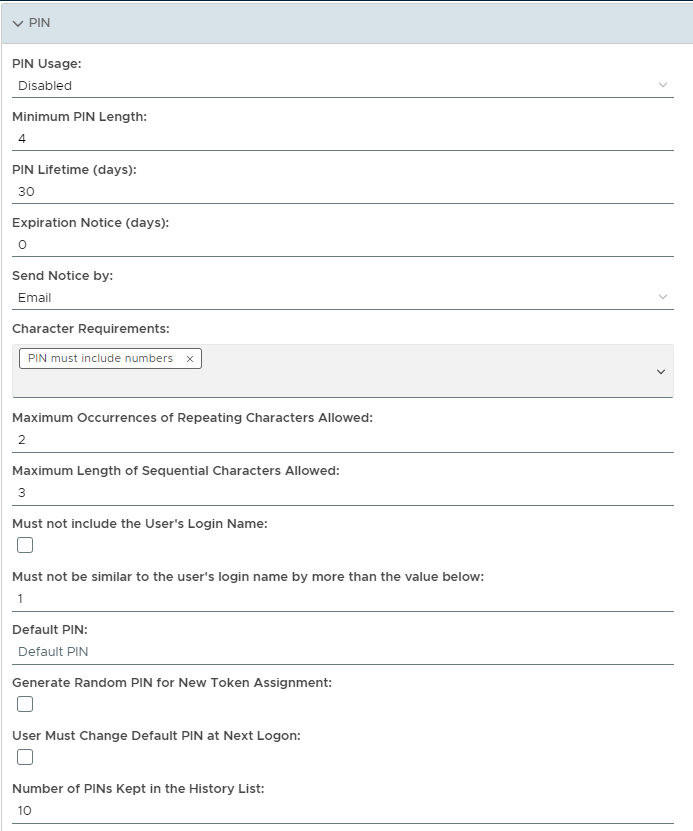
Task: Click the Character Requirements multi-select box
Action: pyautogui.click(x=400, y=380)
